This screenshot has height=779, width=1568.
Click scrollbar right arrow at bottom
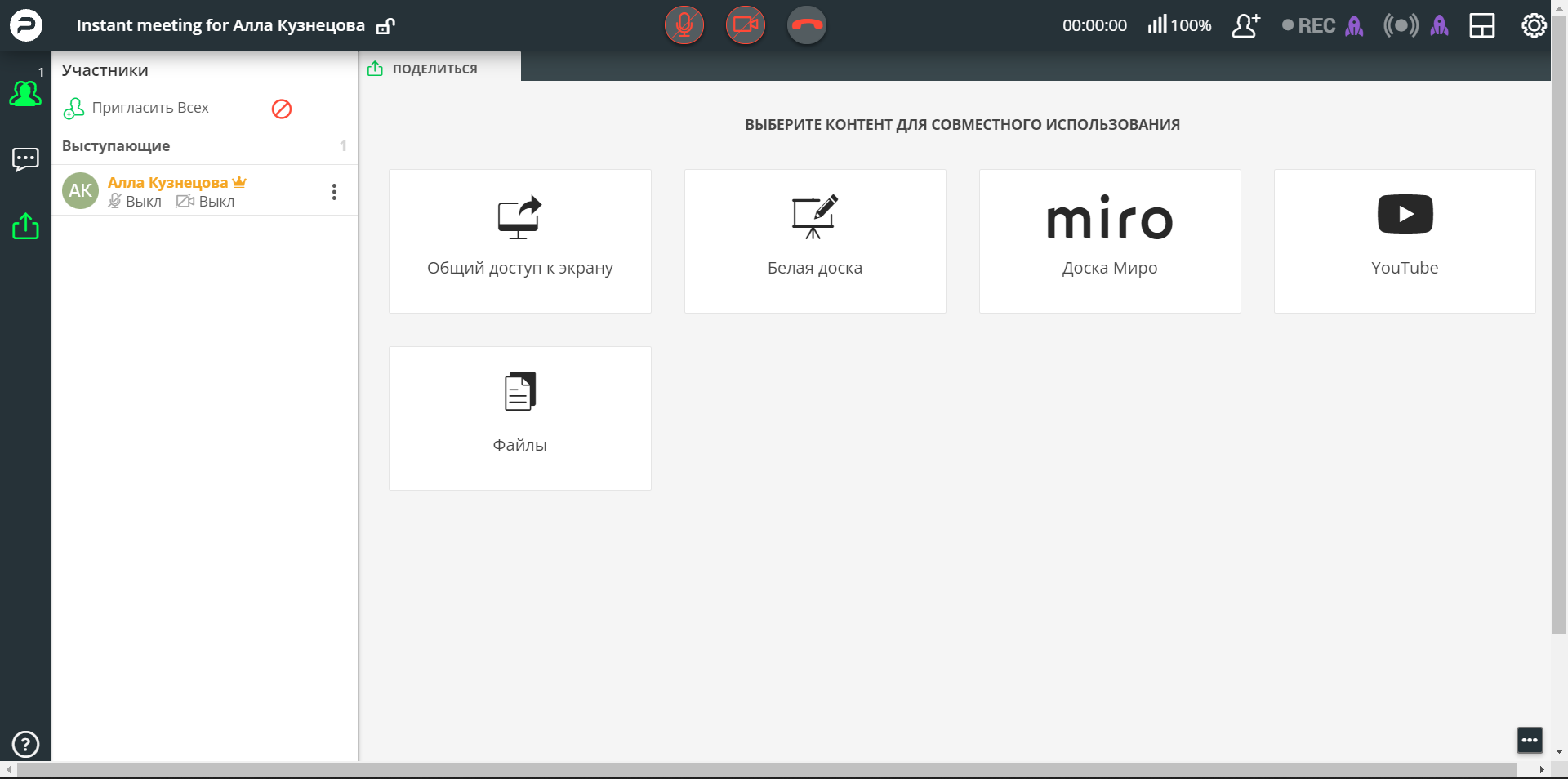pyautogui.click(x=1542, y=770)
